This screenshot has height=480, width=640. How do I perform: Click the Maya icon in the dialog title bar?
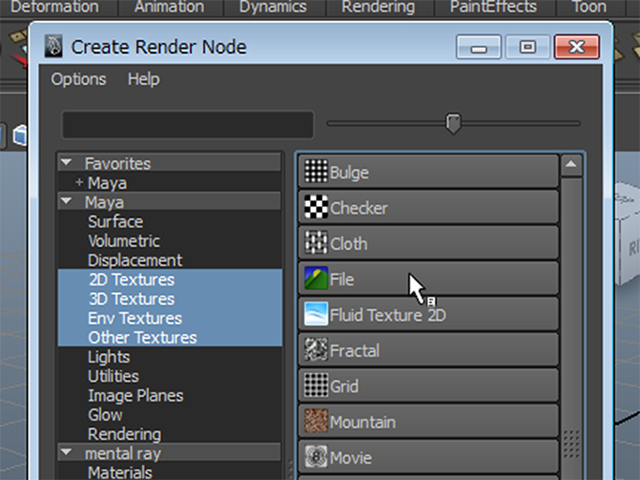(53, 46)
